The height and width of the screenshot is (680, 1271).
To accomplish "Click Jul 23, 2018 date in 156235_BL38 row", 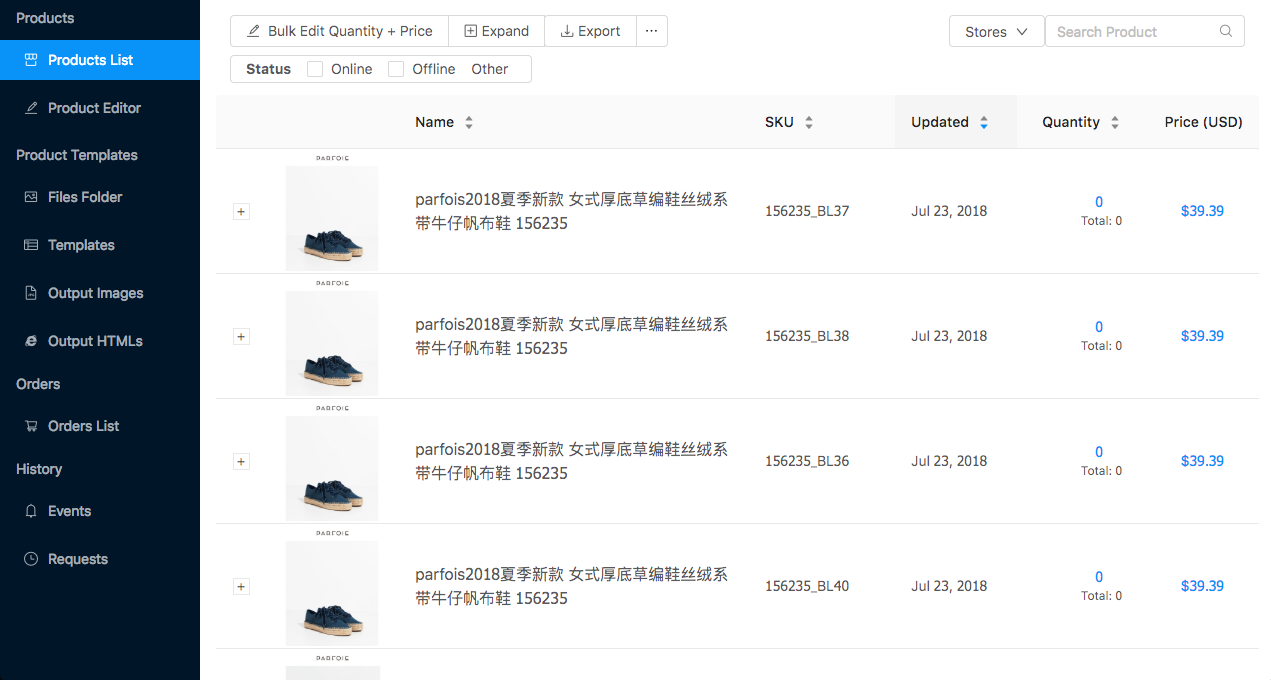I will tap(949, 336).
